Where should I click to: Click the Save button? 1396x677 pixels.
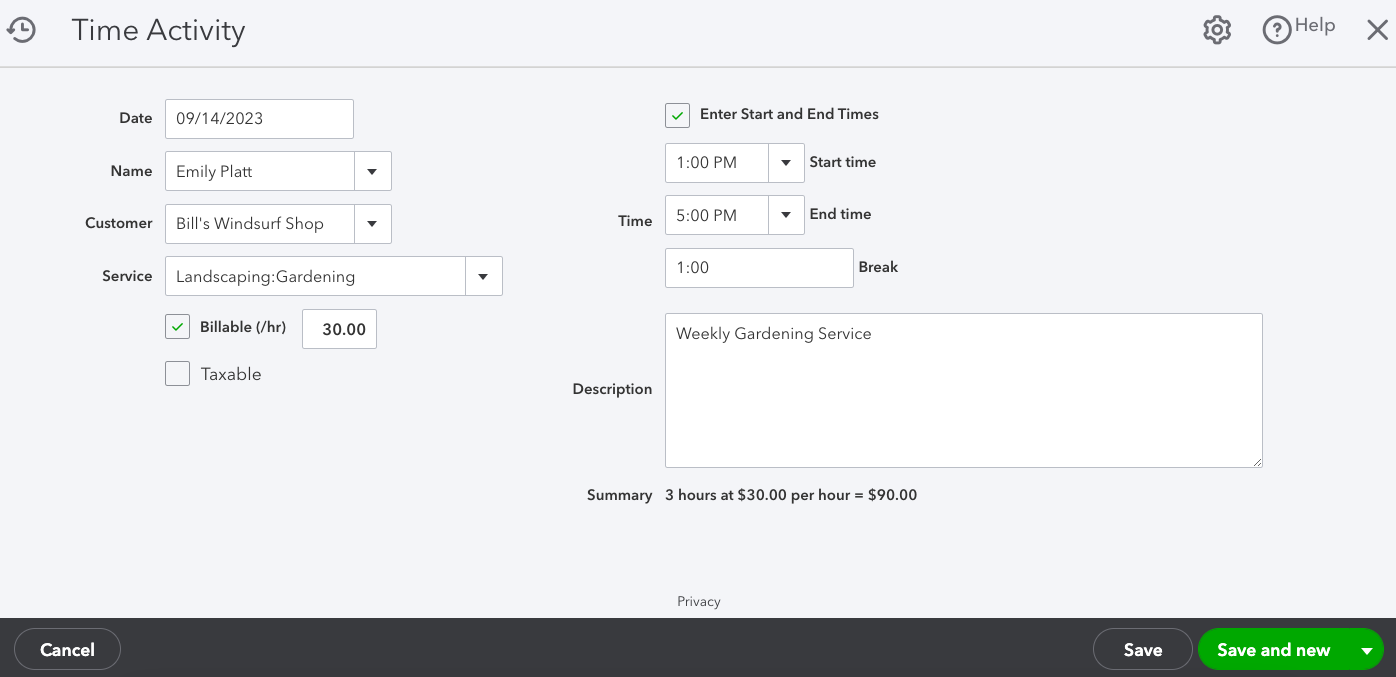coord(1142,650)
